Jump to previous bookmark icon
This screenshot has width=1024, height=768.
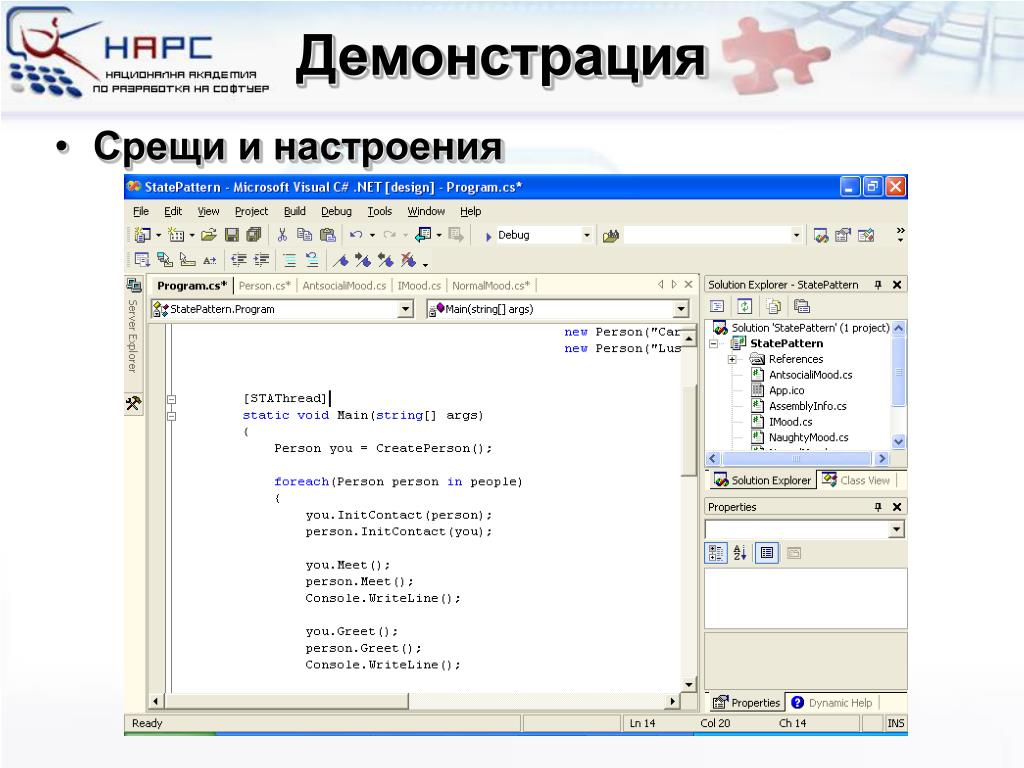385,261
